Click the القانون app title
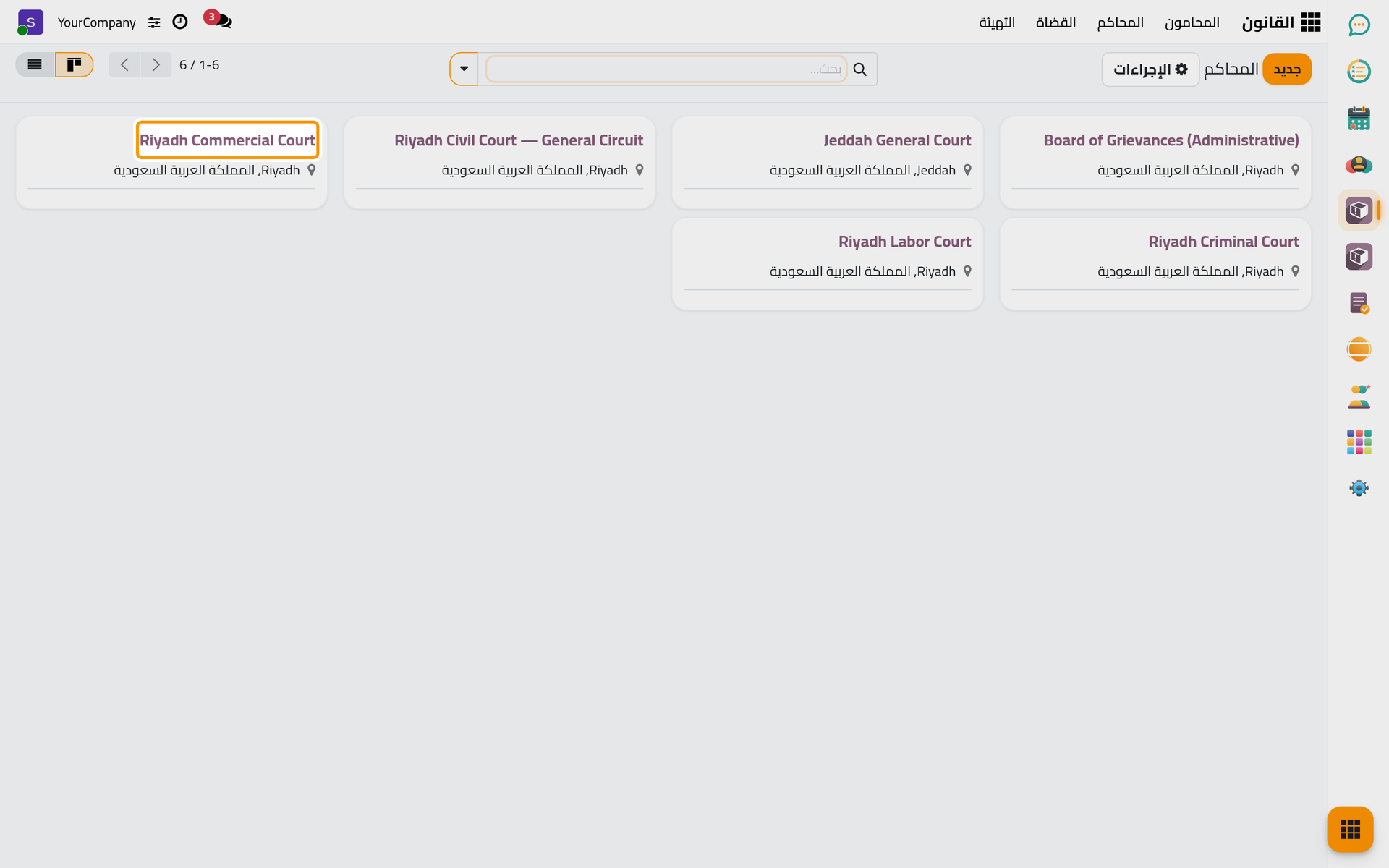1389x868 pixels. 1268,22
